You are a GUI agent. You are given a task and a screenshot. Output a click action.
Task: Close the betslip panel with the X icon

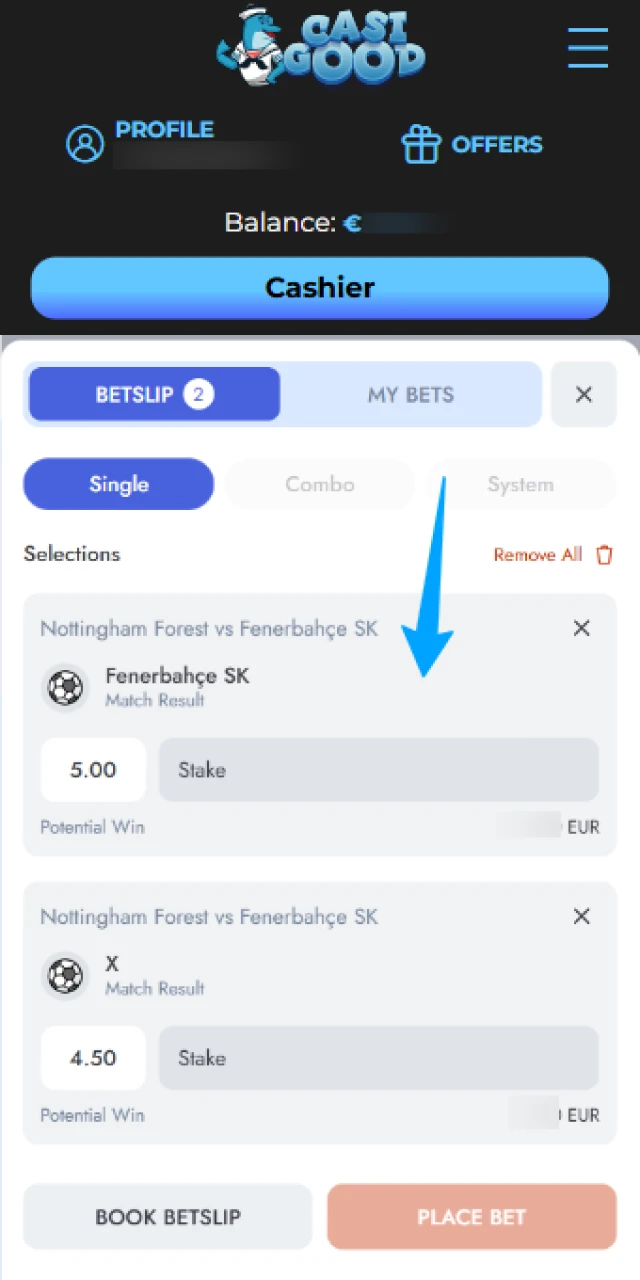click(584, 394)
